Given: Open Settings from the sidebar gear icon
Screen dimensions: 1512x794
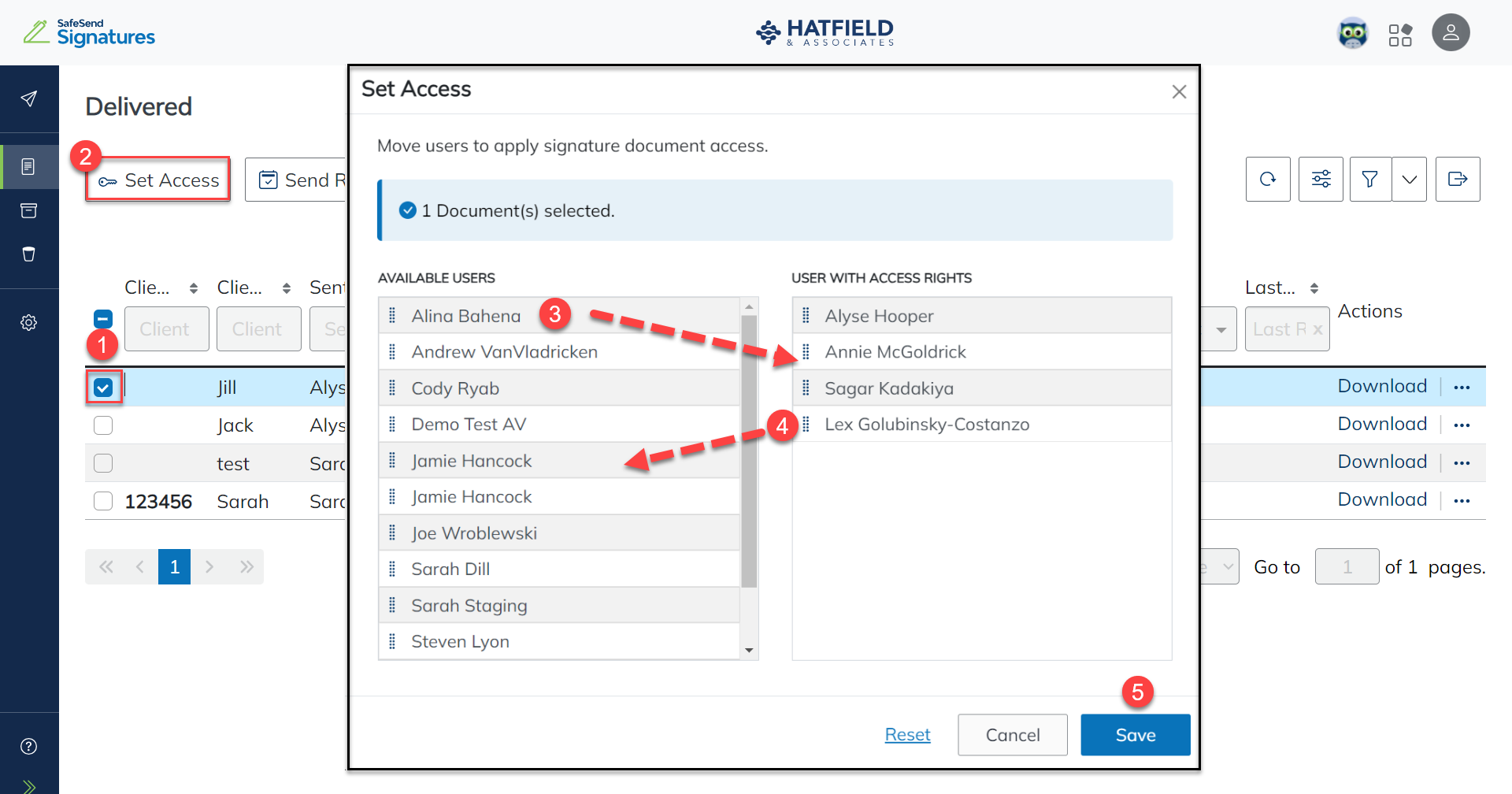Looking at the screenshot, I should pos(29,322).
